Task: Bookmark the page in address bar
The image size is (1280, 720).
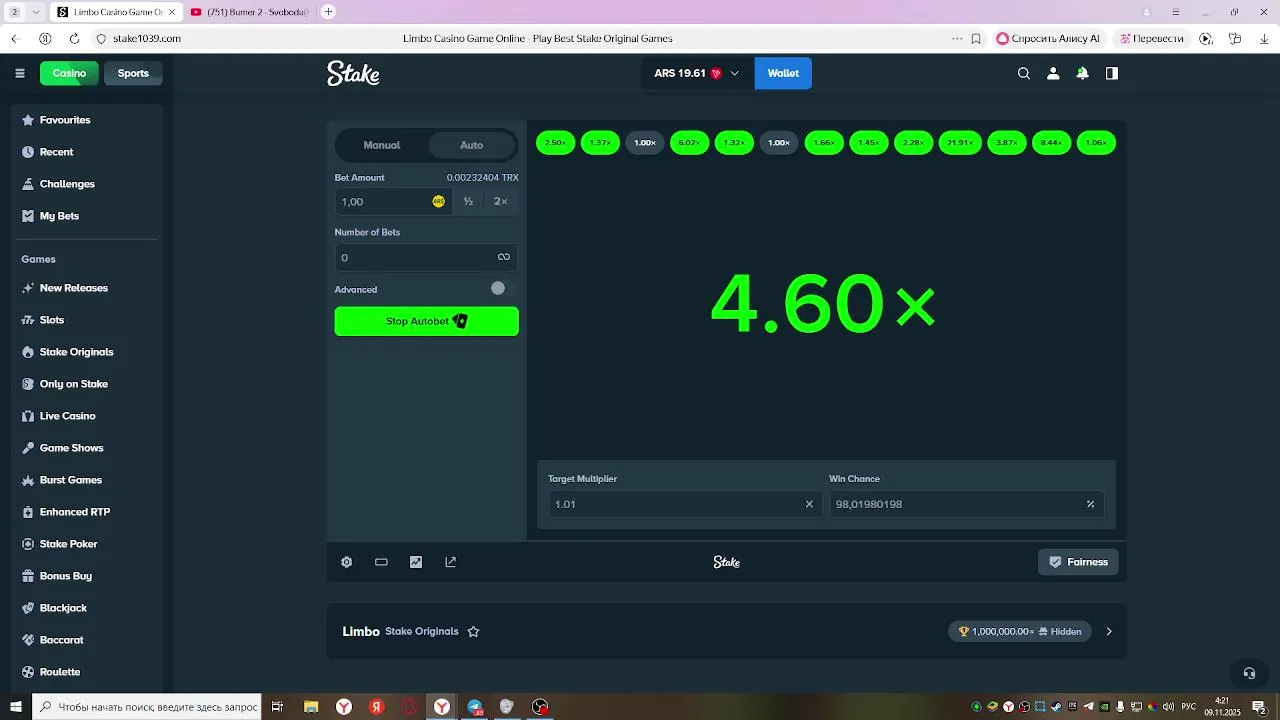Action: pyautogui.click(x=976, y=39)
